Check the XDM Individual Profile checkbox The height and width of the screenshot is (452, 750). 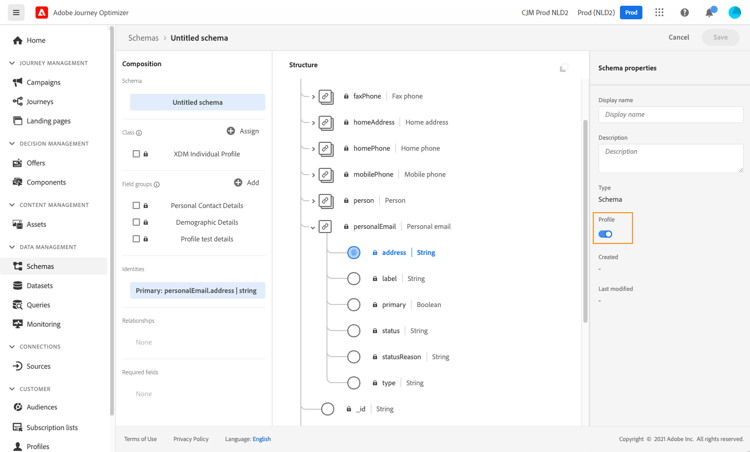(136, 154)
